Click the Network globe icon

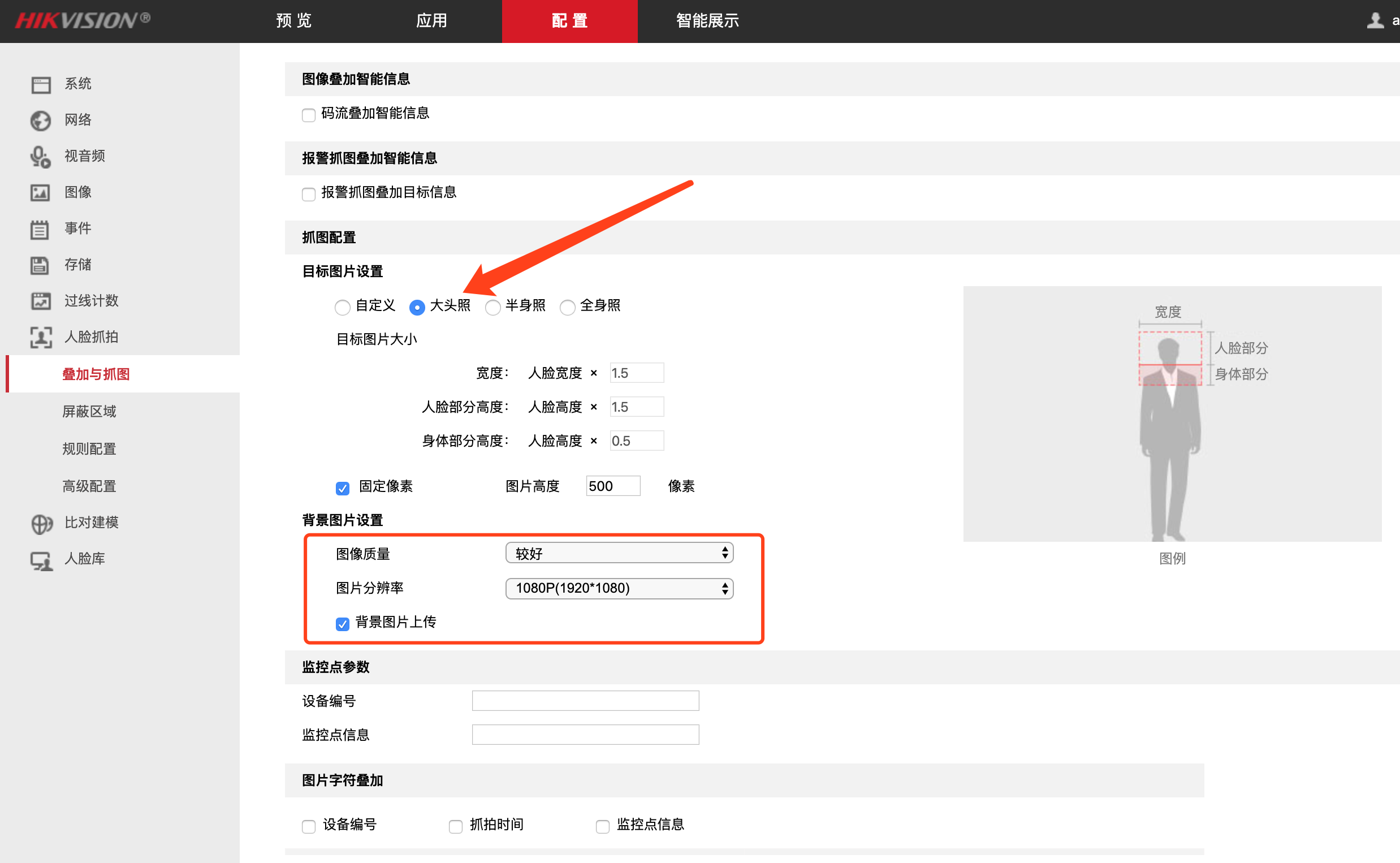point(41,120)
